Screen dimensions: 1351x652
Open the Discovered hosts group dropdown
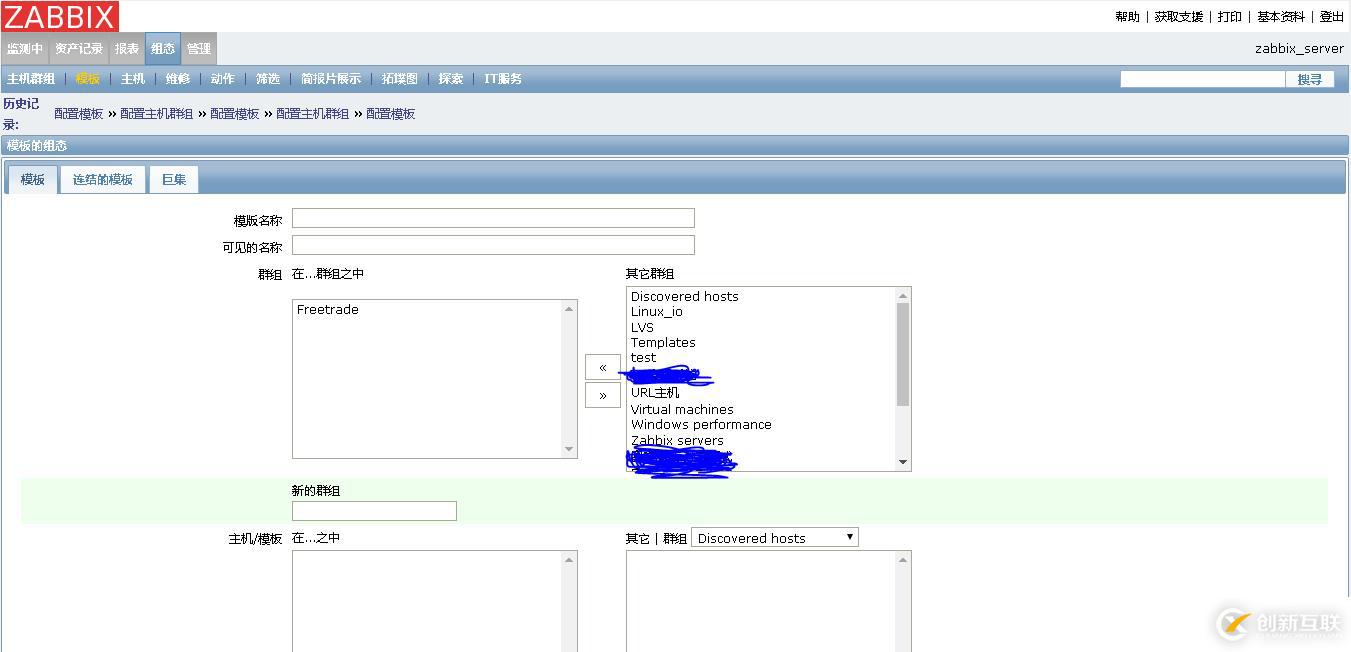tap(775, 537)
